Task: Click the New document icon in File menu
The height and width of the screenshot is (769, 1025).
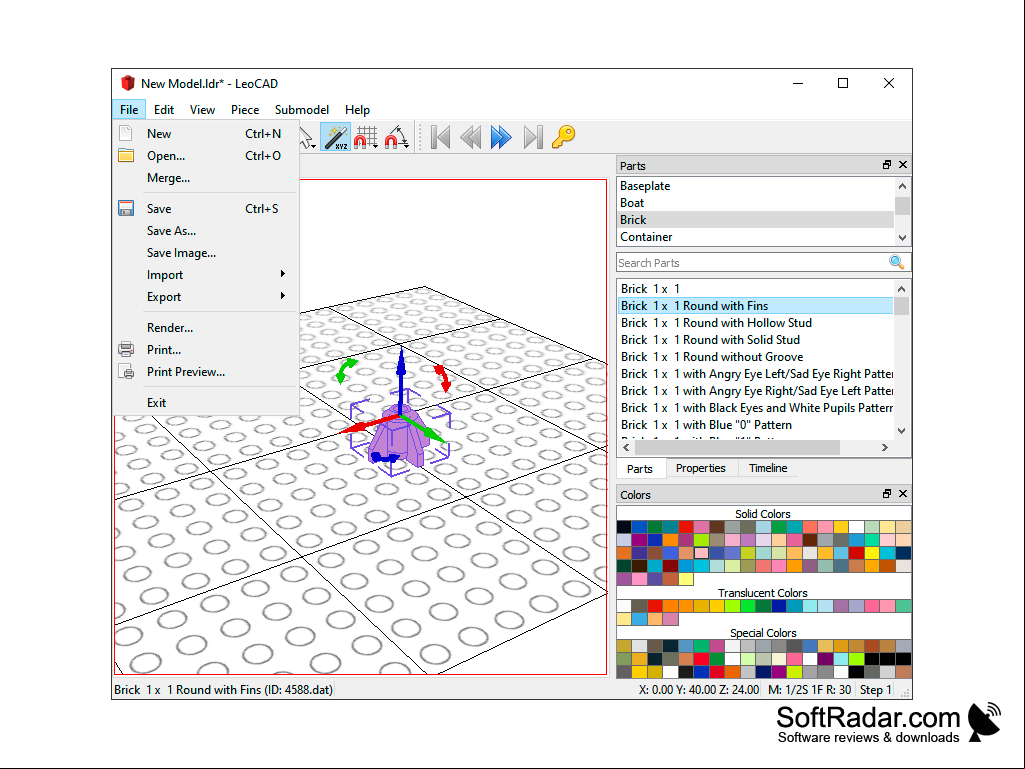Action: [126, 133]
